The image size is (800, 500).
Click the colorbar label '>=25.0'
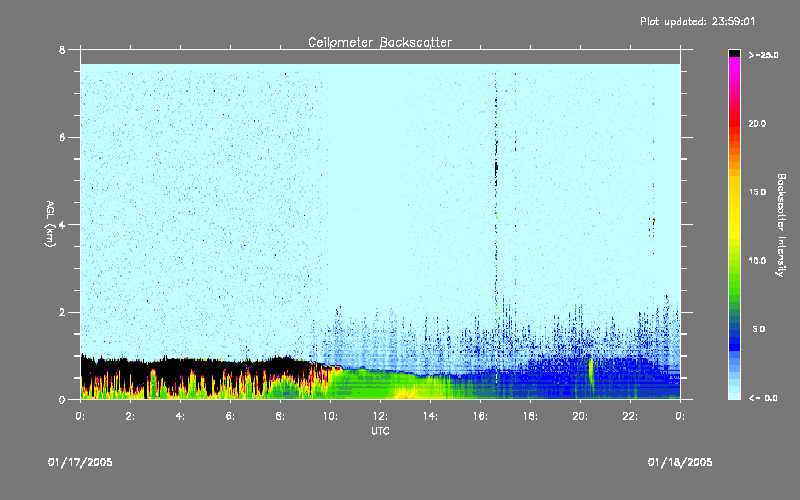pos(763,55)
